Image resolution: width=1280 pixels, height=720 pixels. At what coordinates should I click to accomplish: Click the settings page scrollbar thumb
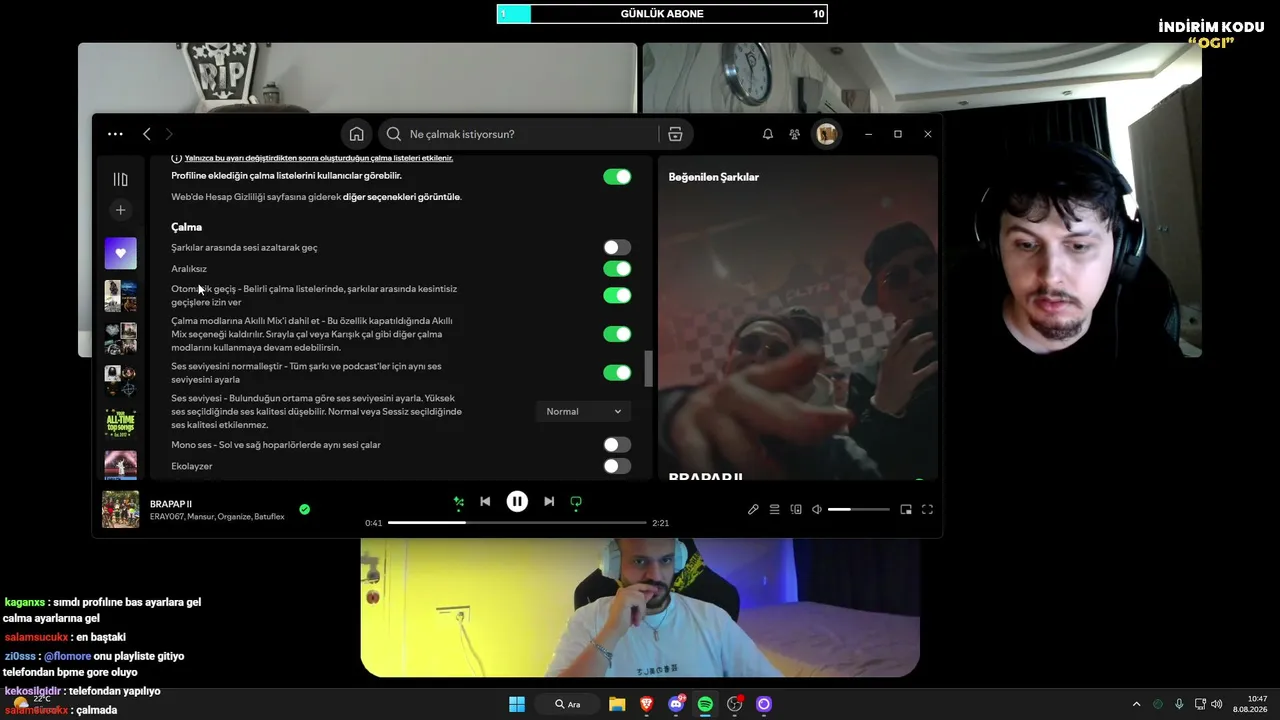[x=648, y=368]
